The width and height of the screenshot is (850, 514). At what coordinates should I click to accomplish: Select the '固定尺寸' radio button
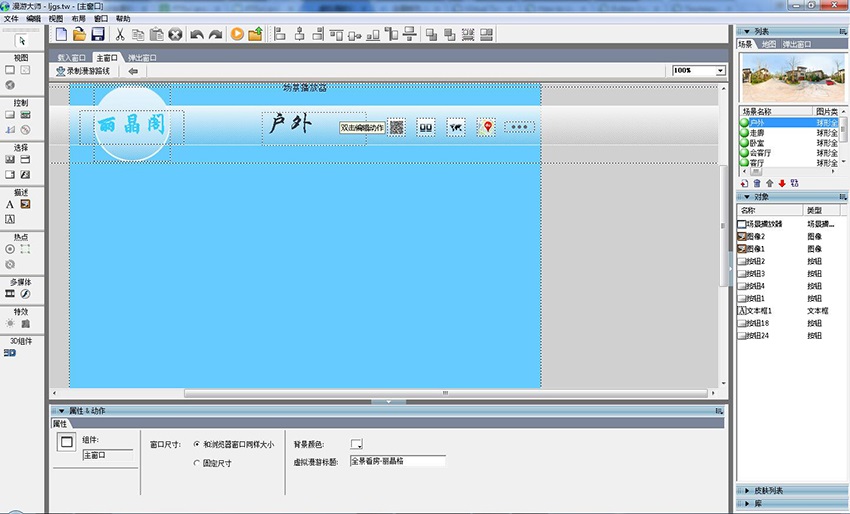(x=196, y=463)
